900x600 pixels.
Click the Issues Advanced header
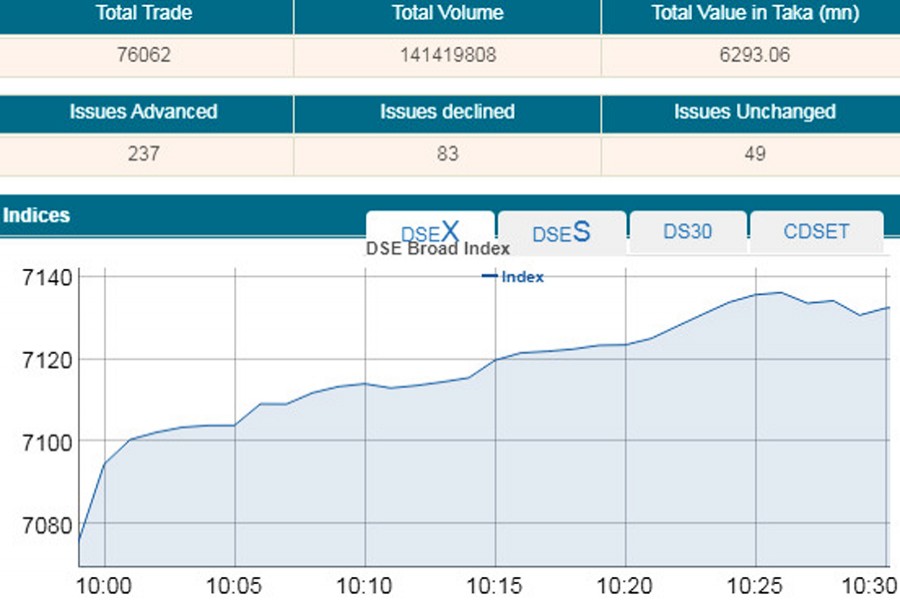pos(143,112)
